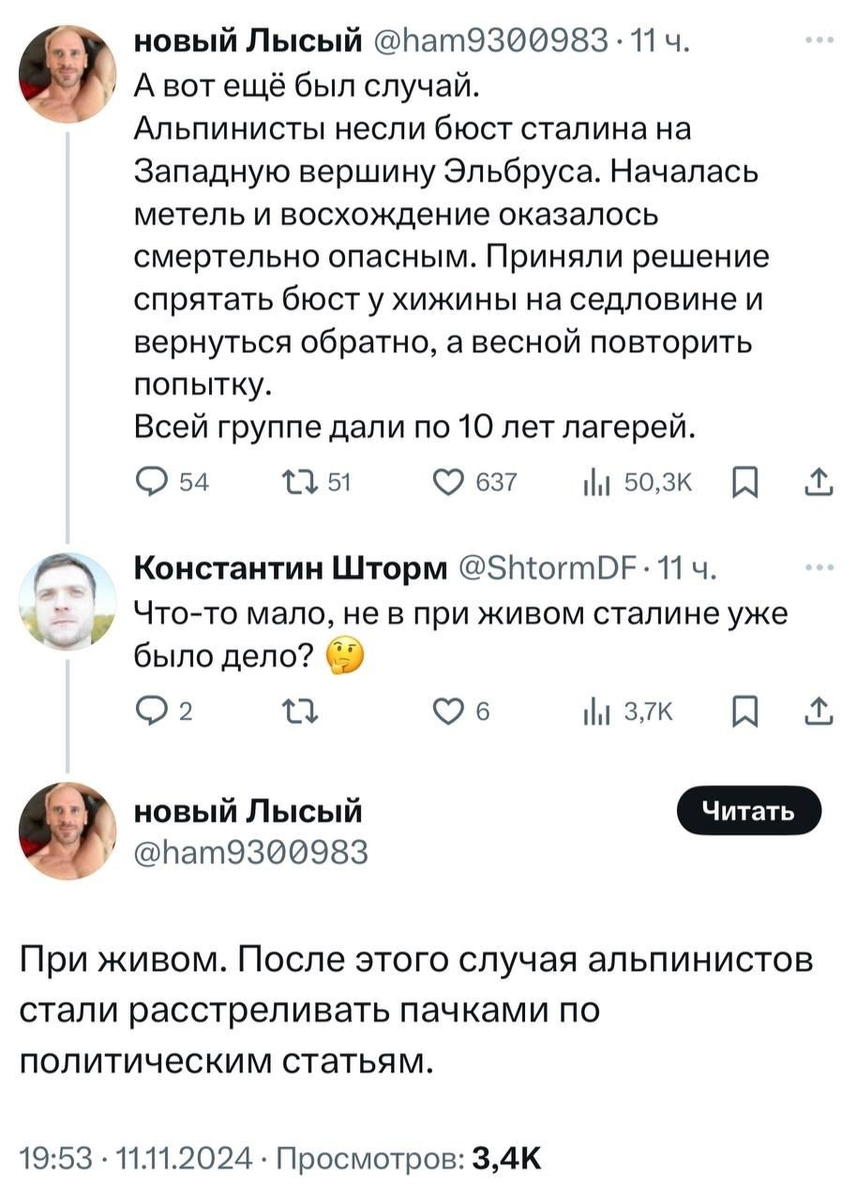Open @ham9300983 handle in the main tweet
Screen dimensions: 857x1200
click(252, 853)
